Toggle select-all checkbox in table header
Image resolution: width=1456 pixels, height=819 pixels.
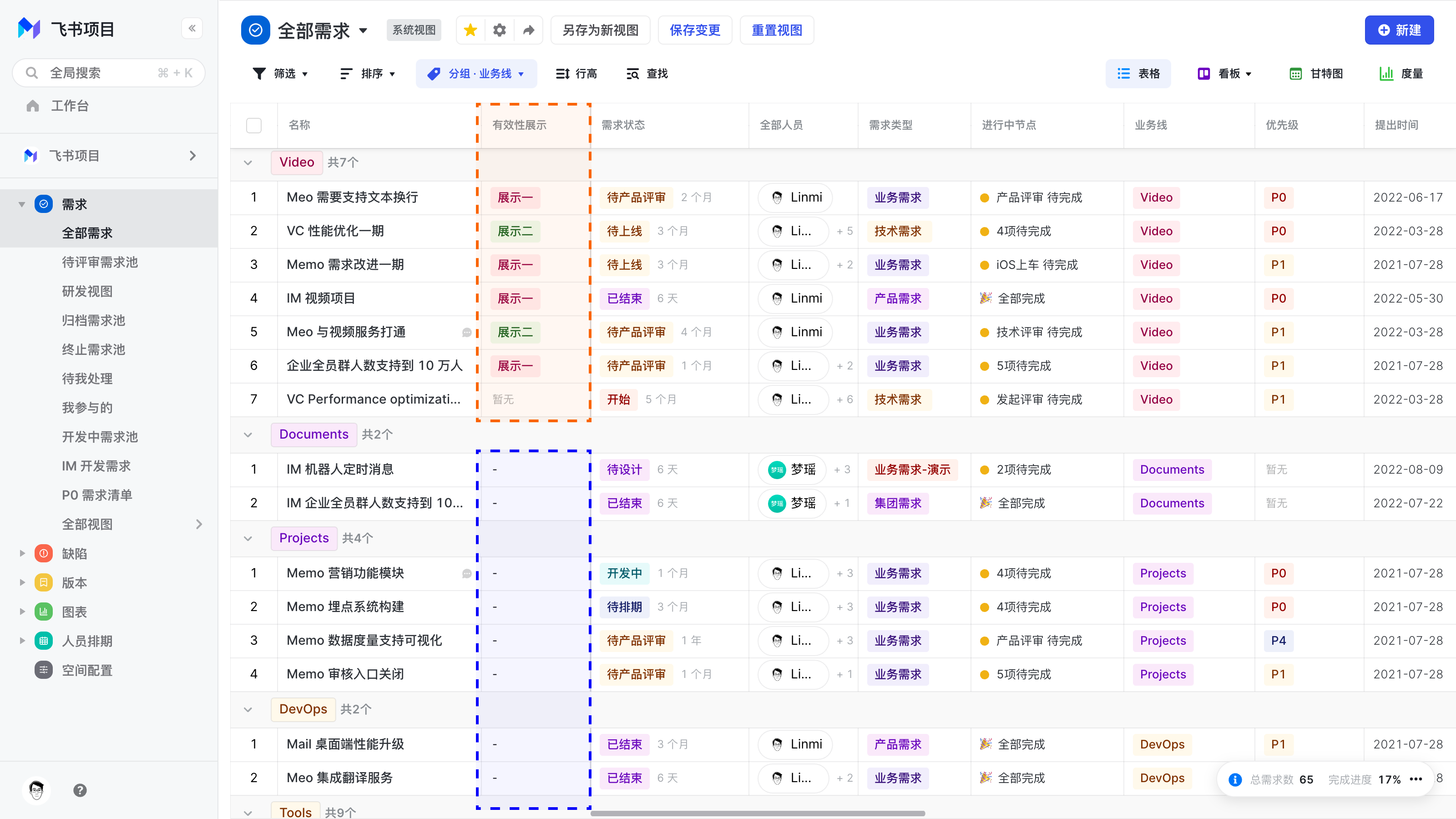click(x=254, y=125)
